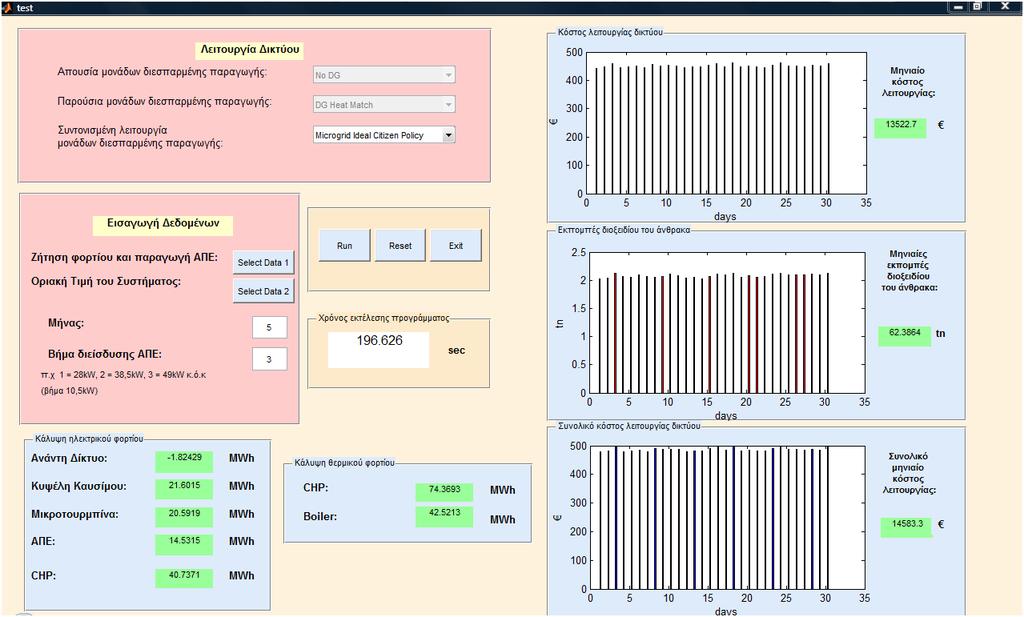Click the Βήμα διείσδυσης ΑΠΕ field with 3
1024x617 pixels.
pos(269,359)
